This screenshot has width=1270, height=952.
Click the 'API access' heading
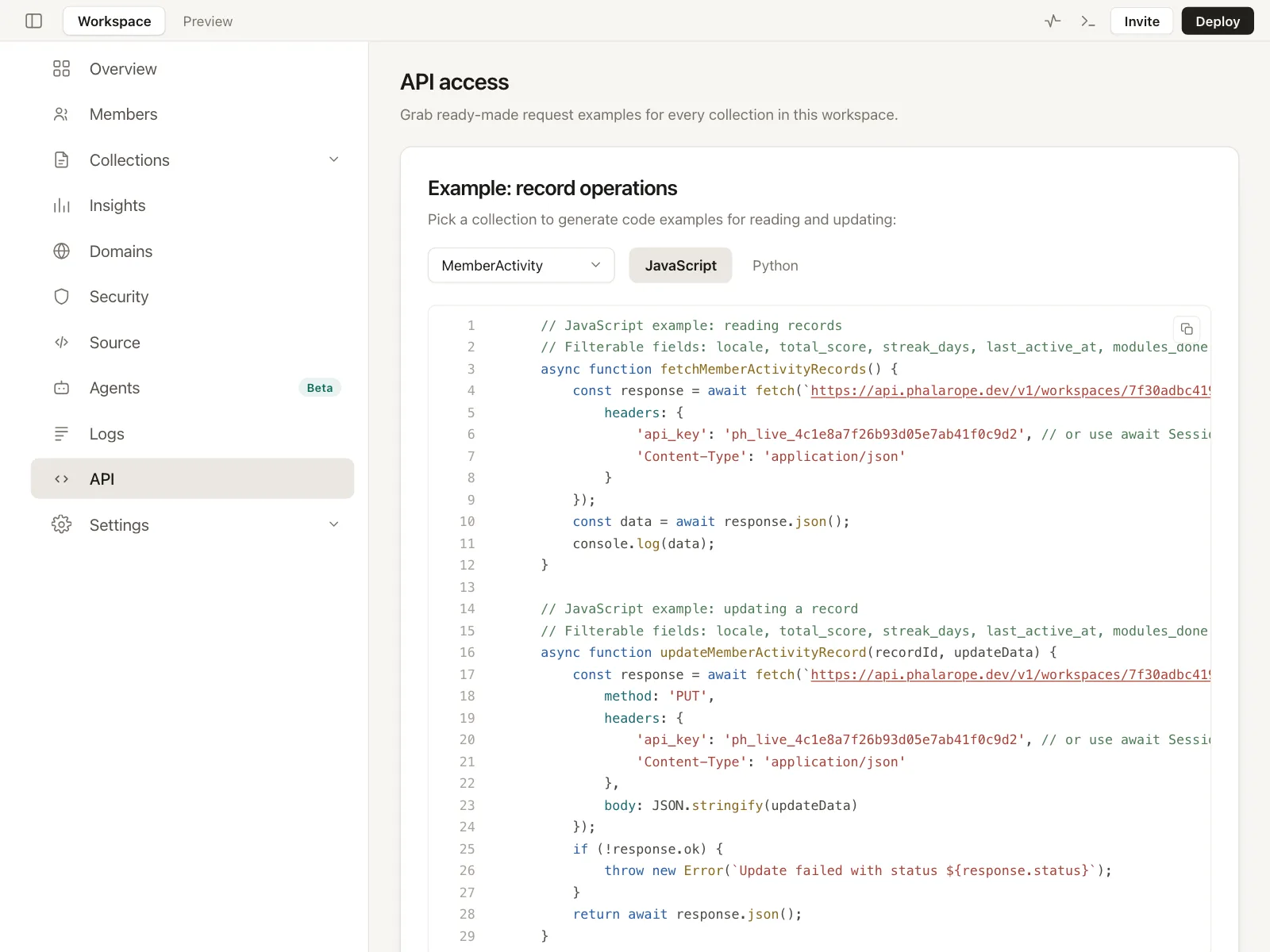455,82
